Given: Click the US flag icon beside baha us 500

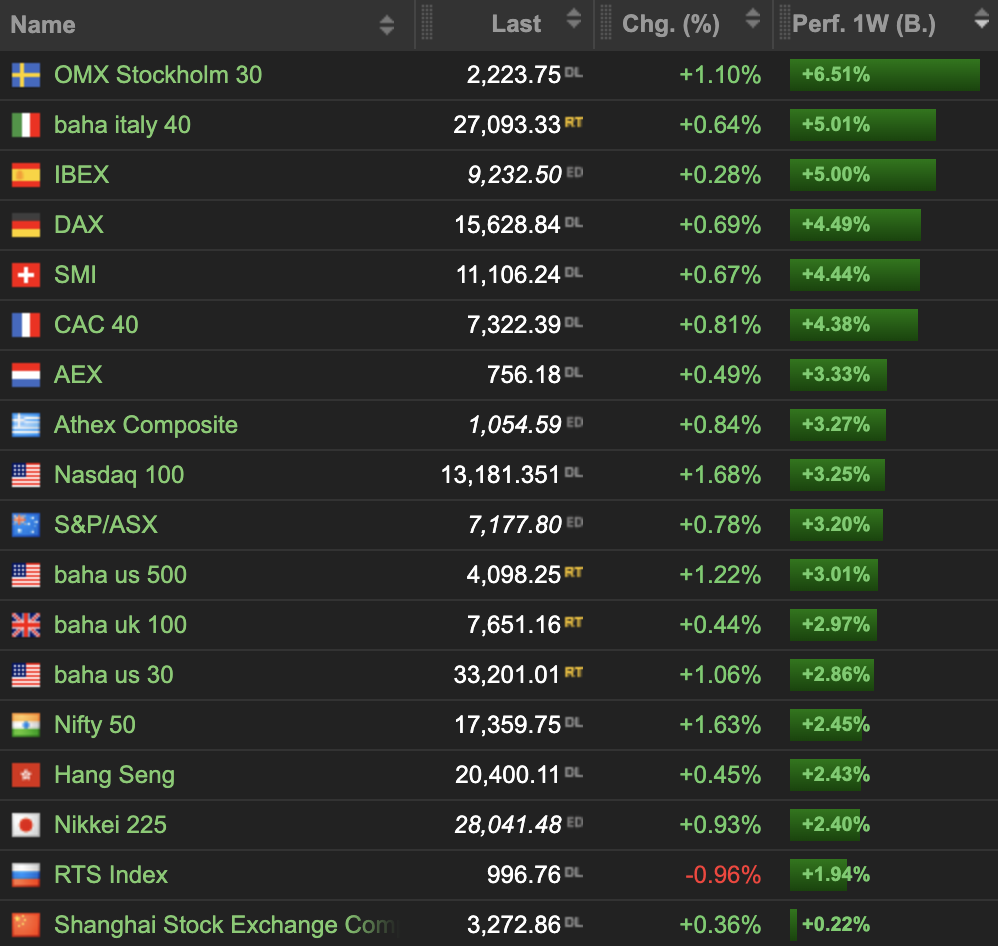Looking at the screenshot, I should point(26,575).
